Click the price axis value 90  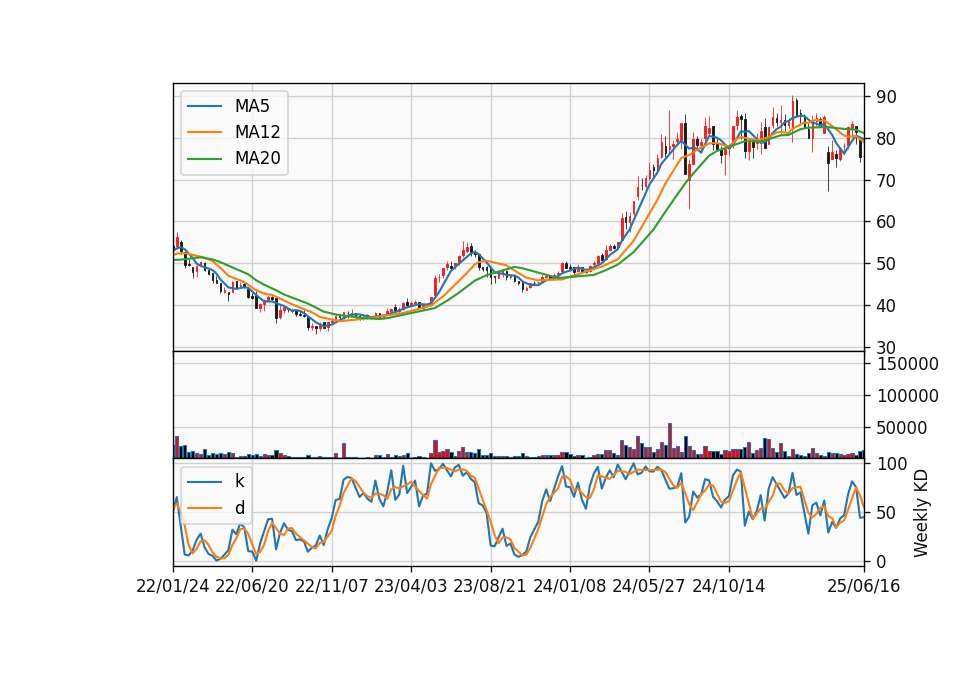[x=886, y=97]
